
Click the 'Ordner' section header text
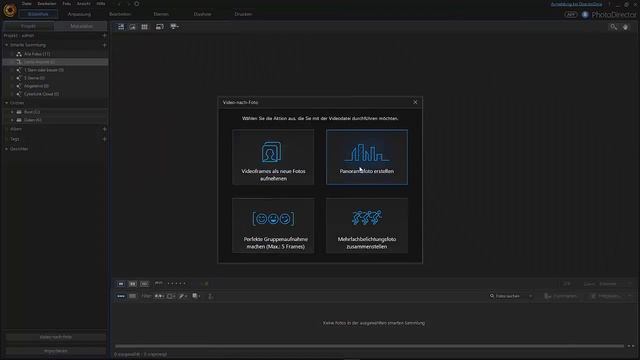(17, 103)
